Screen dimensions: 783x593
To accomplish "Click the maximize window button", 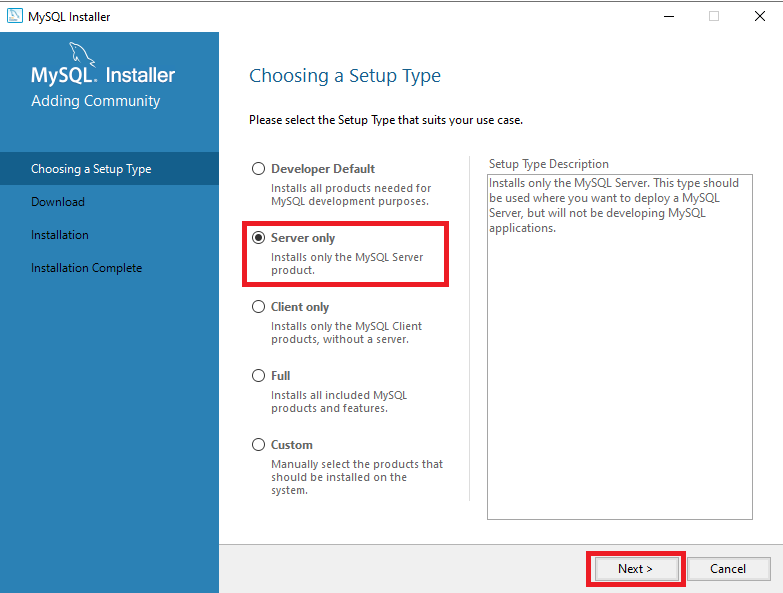I will (x=714, y=16).
